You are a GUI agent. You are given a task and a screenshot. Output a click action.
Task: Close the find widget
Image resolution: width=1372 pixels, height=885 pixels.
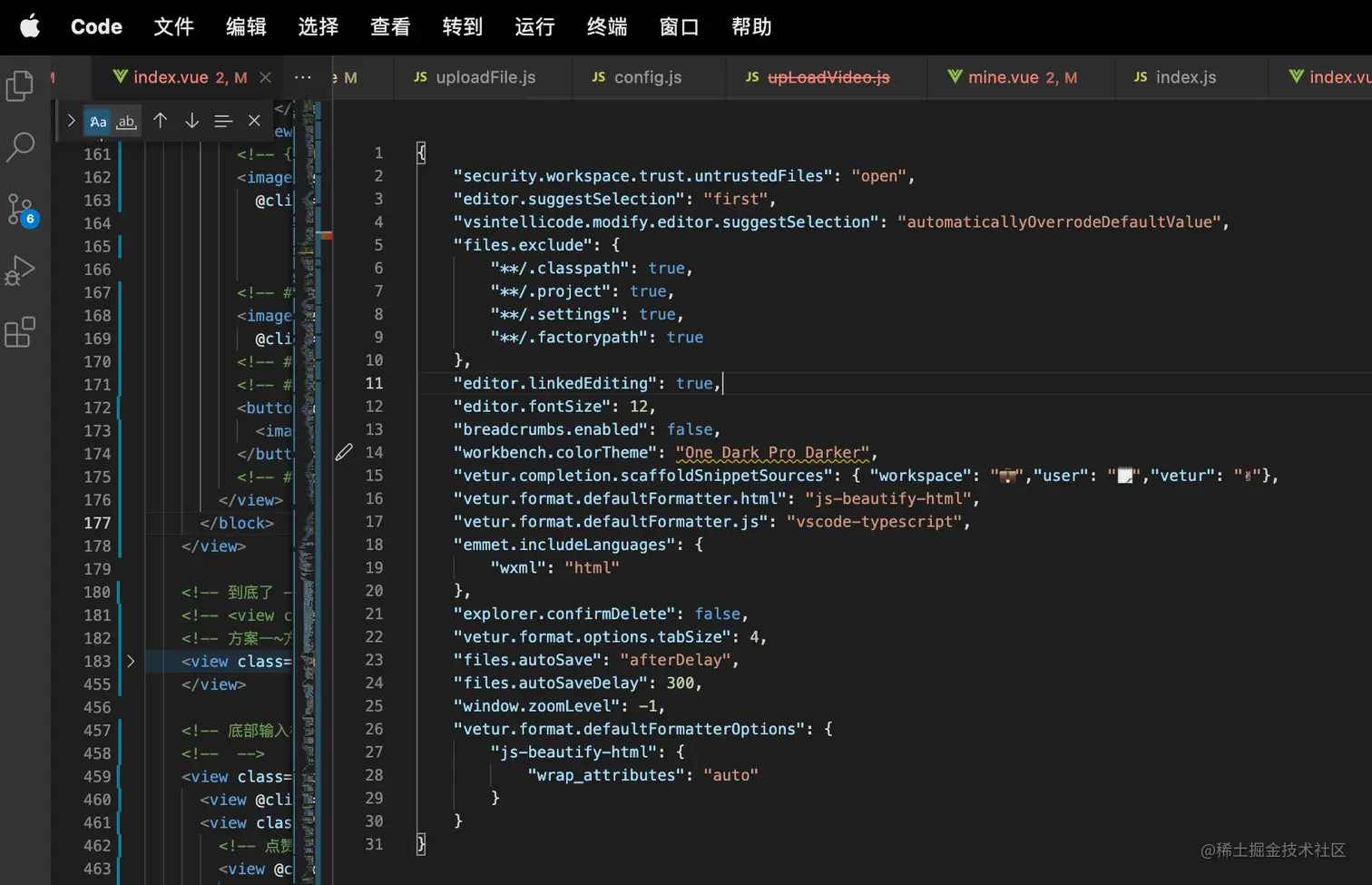[254, 121]
